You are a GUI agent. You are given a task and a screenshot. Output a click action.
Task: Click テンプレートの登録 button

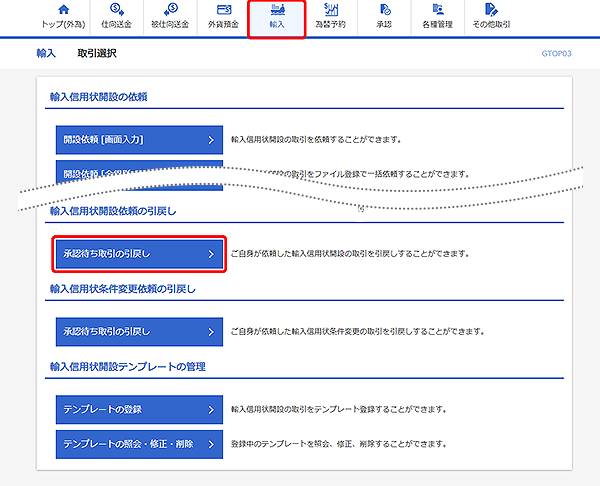pyautogui.click(x=139, y=409)
